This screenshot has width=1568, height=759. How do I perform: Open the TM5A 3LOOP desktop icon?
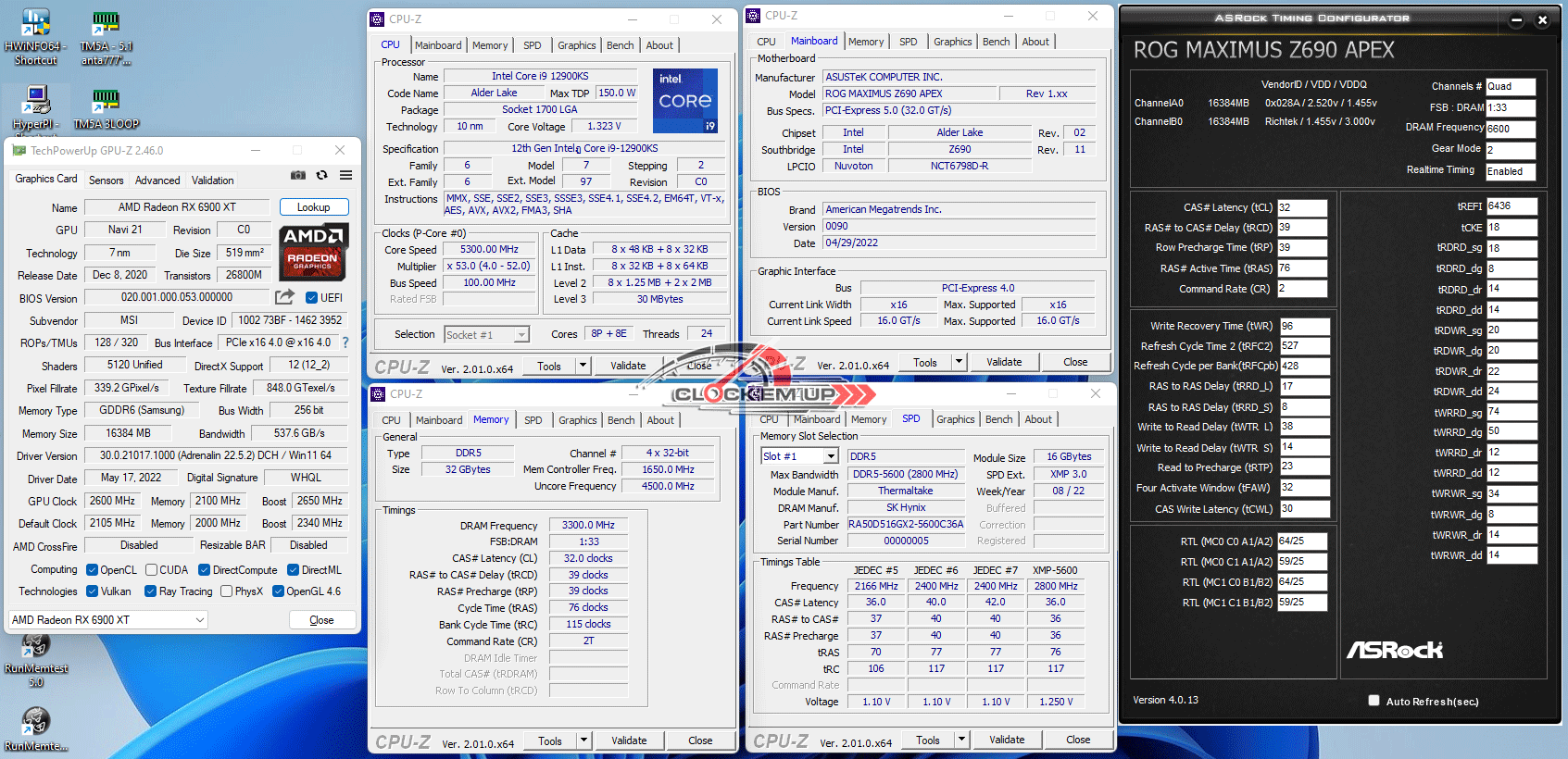point(106,107)
